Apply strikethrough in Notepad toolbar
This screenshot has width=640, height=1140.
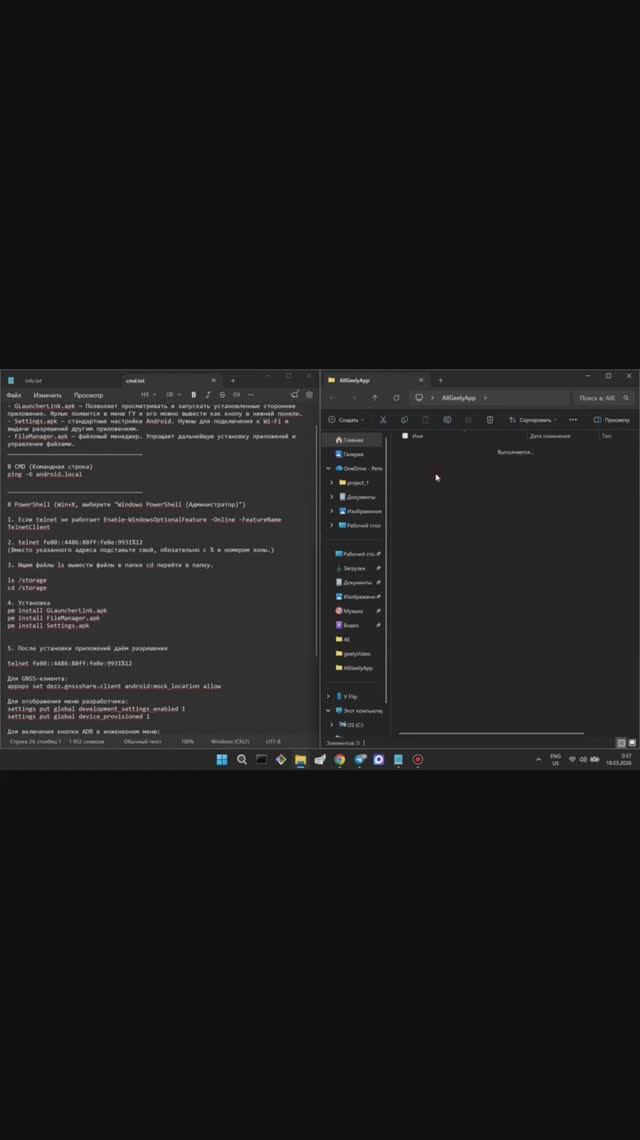coord(223,395)
